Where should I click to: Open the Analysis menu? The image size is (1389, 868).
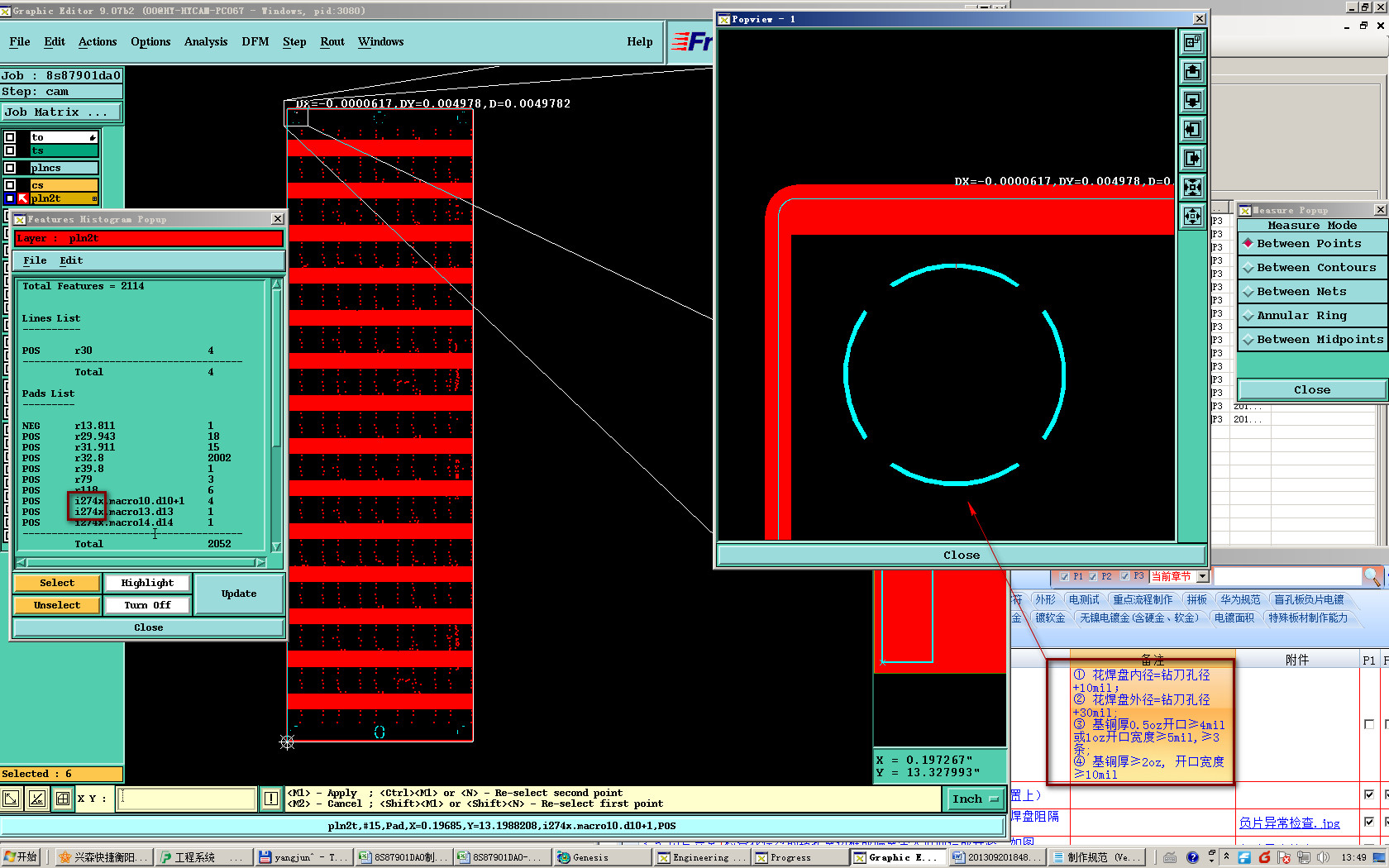[x=205, y=42]
